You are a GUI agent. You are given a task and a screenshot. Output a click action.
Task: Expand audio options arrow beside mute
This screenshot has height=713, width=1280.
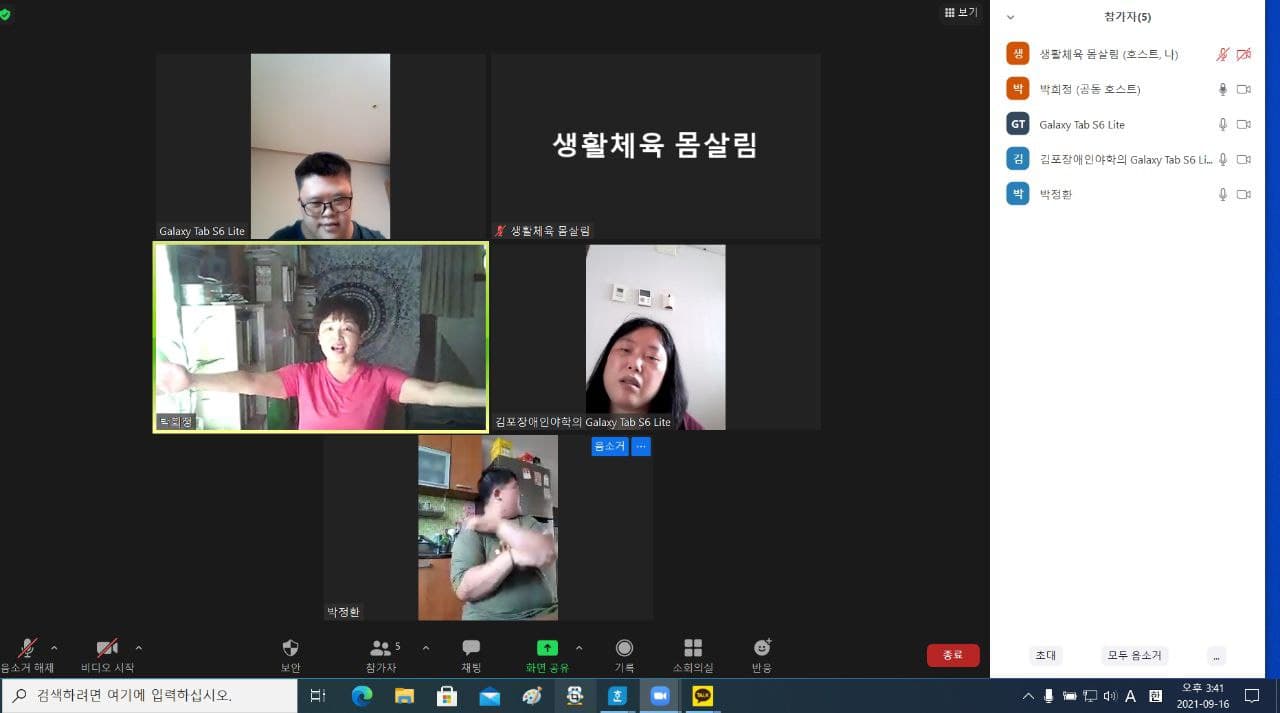(x=54, y=648)
